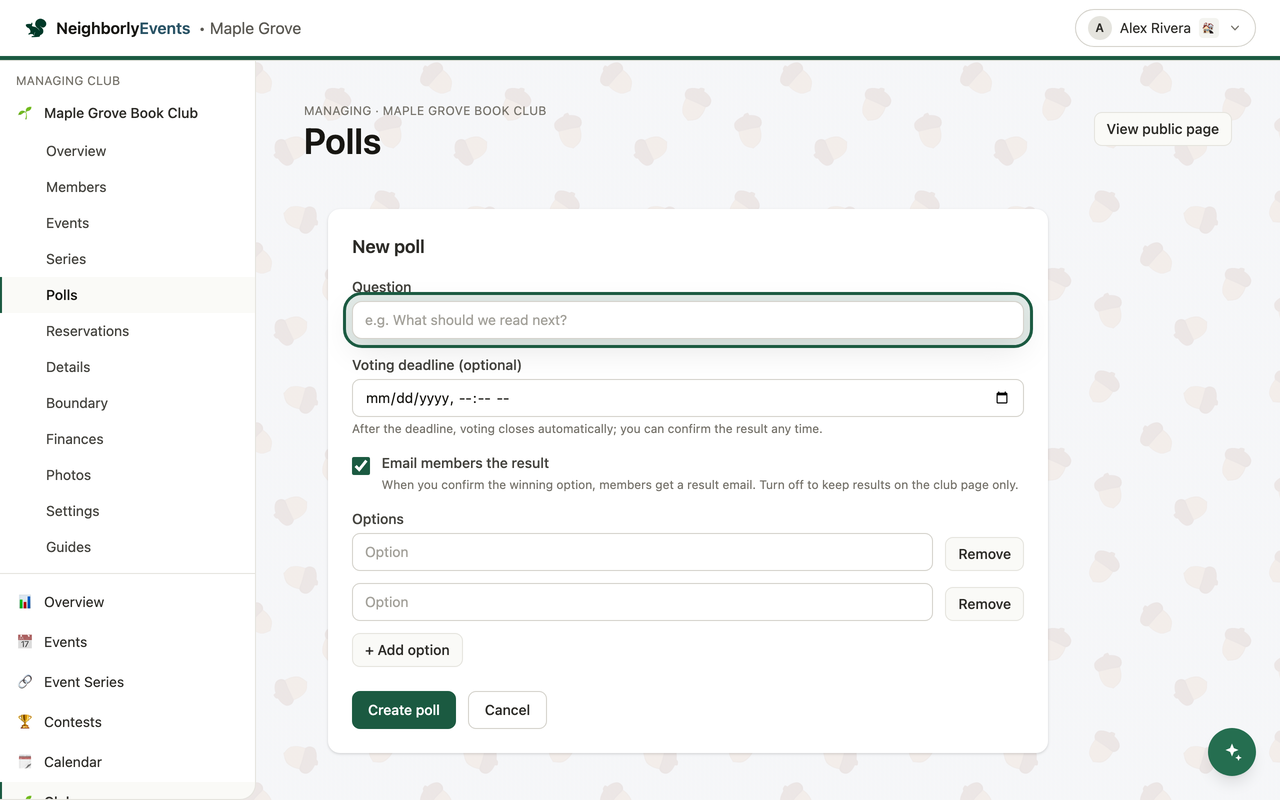This screenshot has width=1280, height=800.
Task: Uncheck Email members the result
Action: [361, 465]
